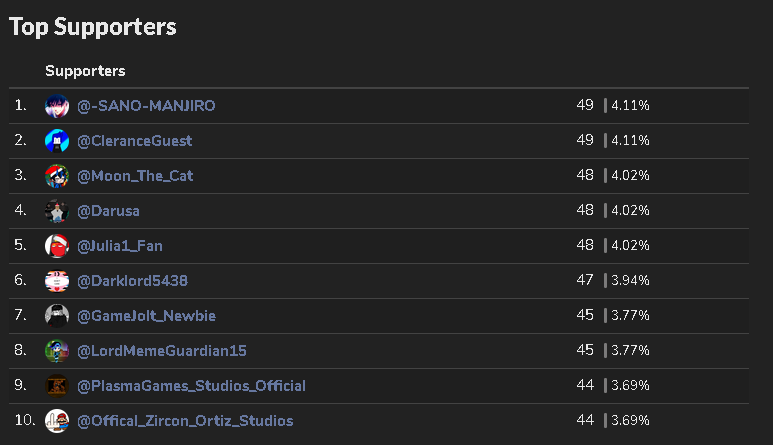Open the @LordMemeGuardian15 profile link
This screenshot has height=445, width=773.
162,351
